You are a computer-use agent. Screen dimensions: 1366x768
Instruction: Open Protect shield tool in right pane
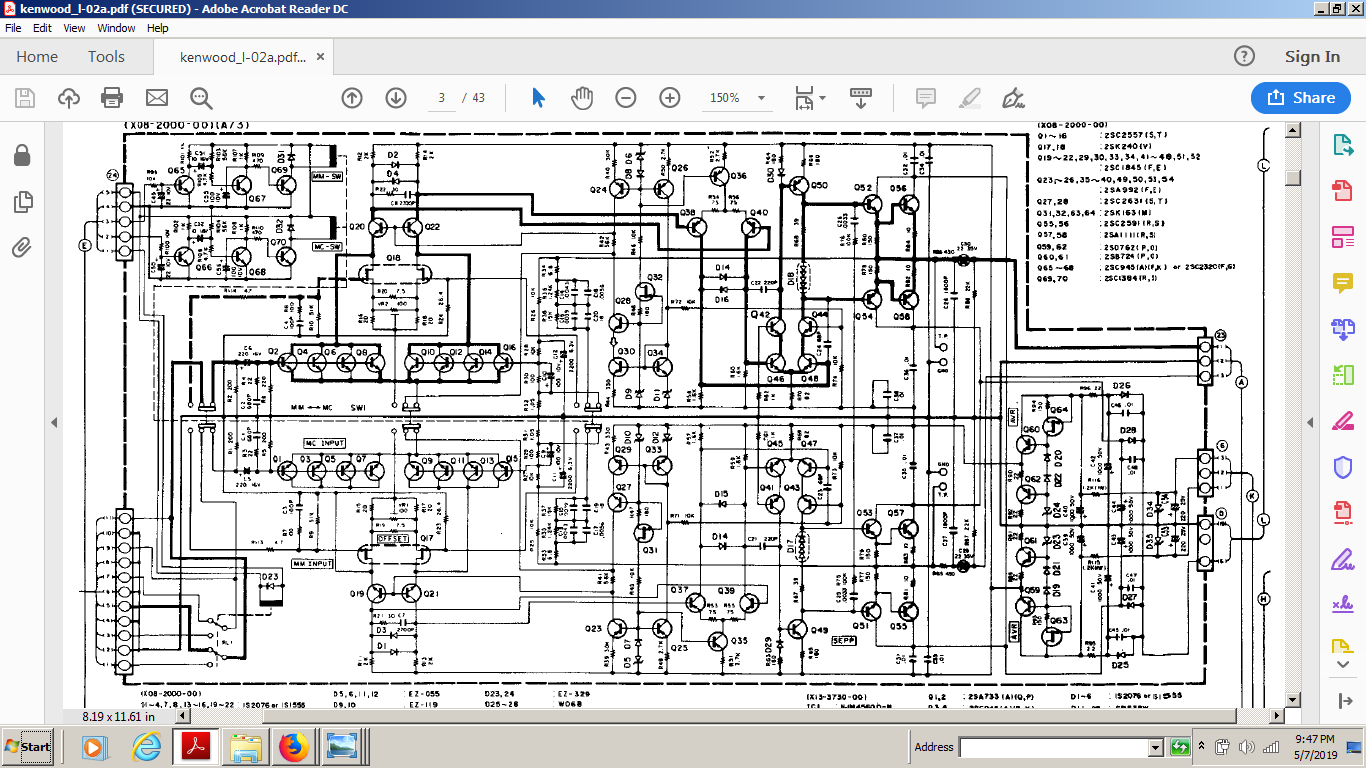coord(1342,467)
